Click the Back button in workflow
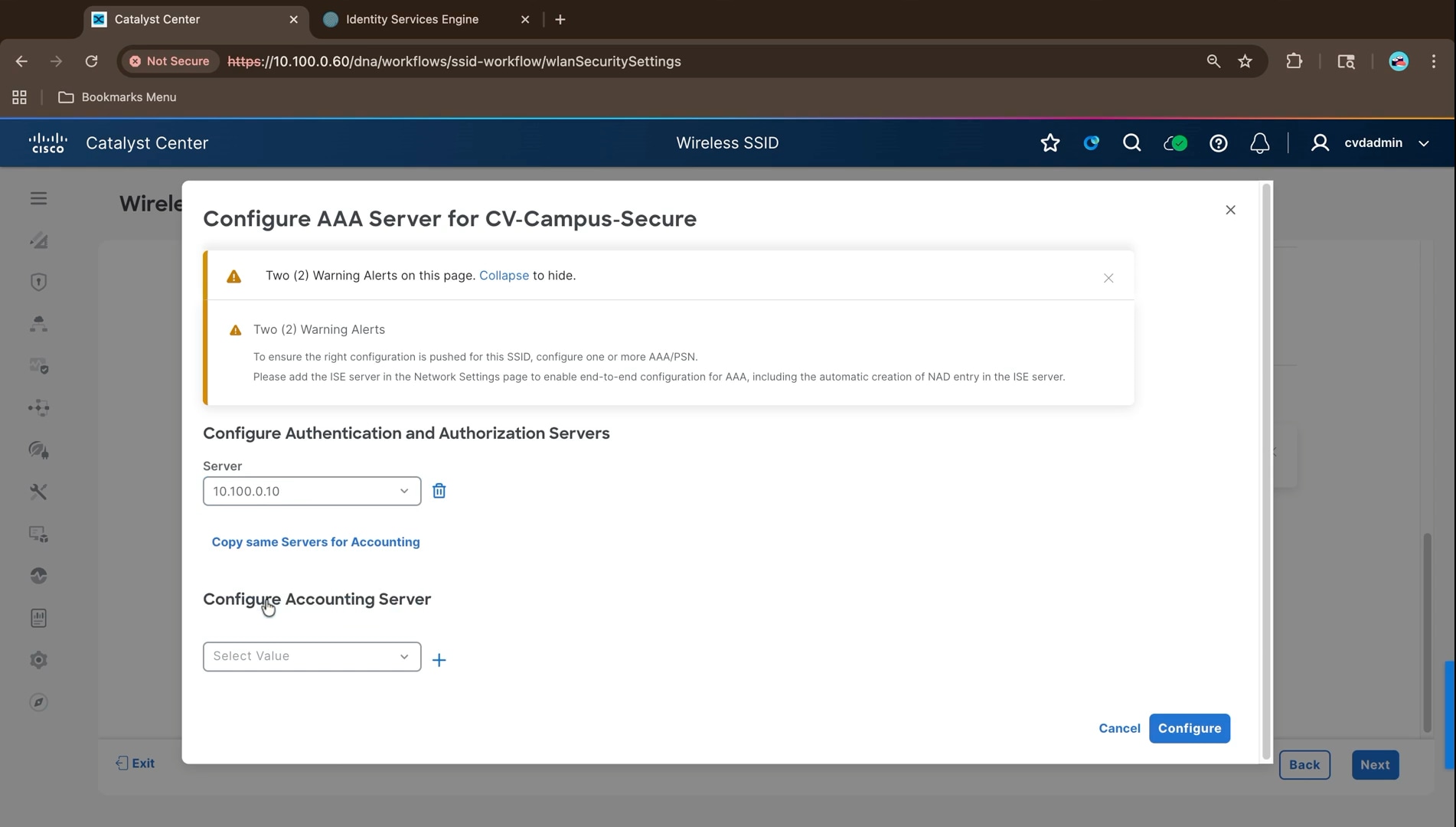Viewport: 1456px width, 827px height. click(1304, 765)
